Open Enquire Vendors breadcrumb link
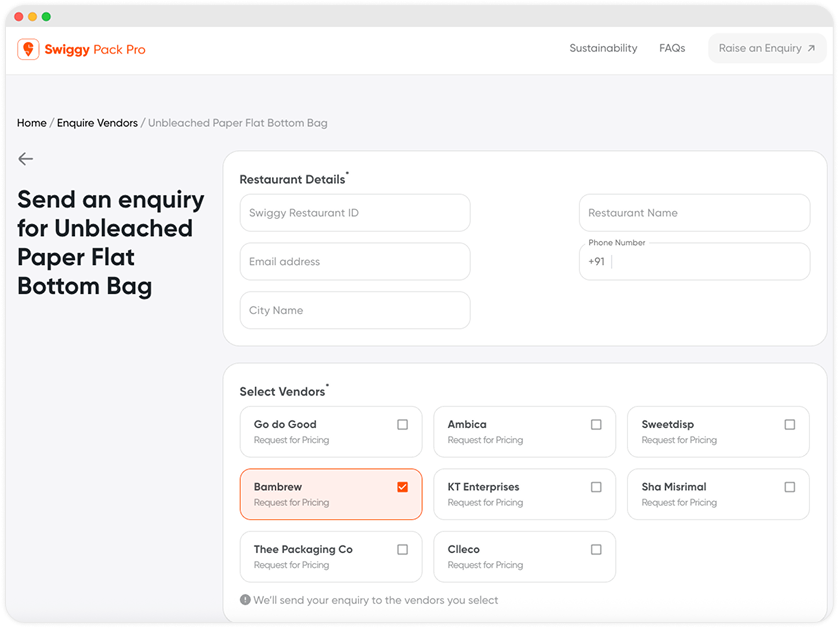The image size is (839, 628). tap(97, 123)
